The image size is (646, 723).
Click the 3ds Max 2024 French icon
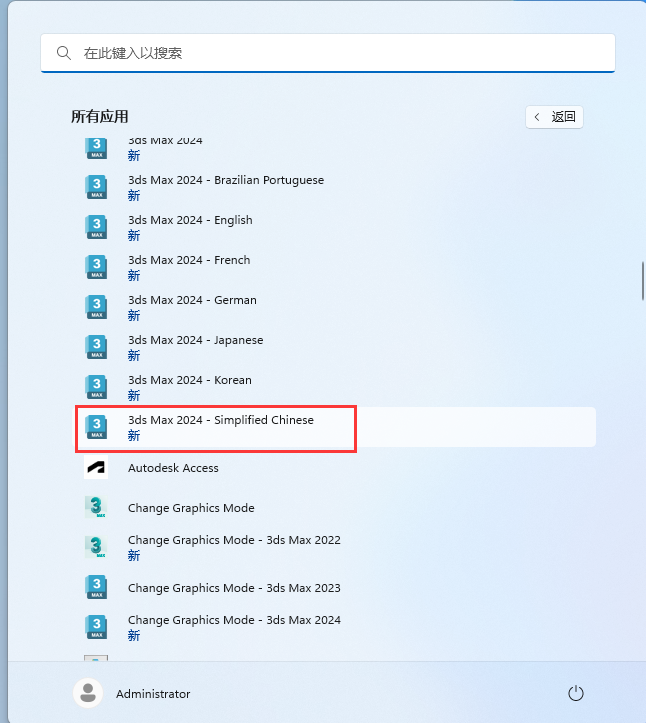(x=96, y=267)
